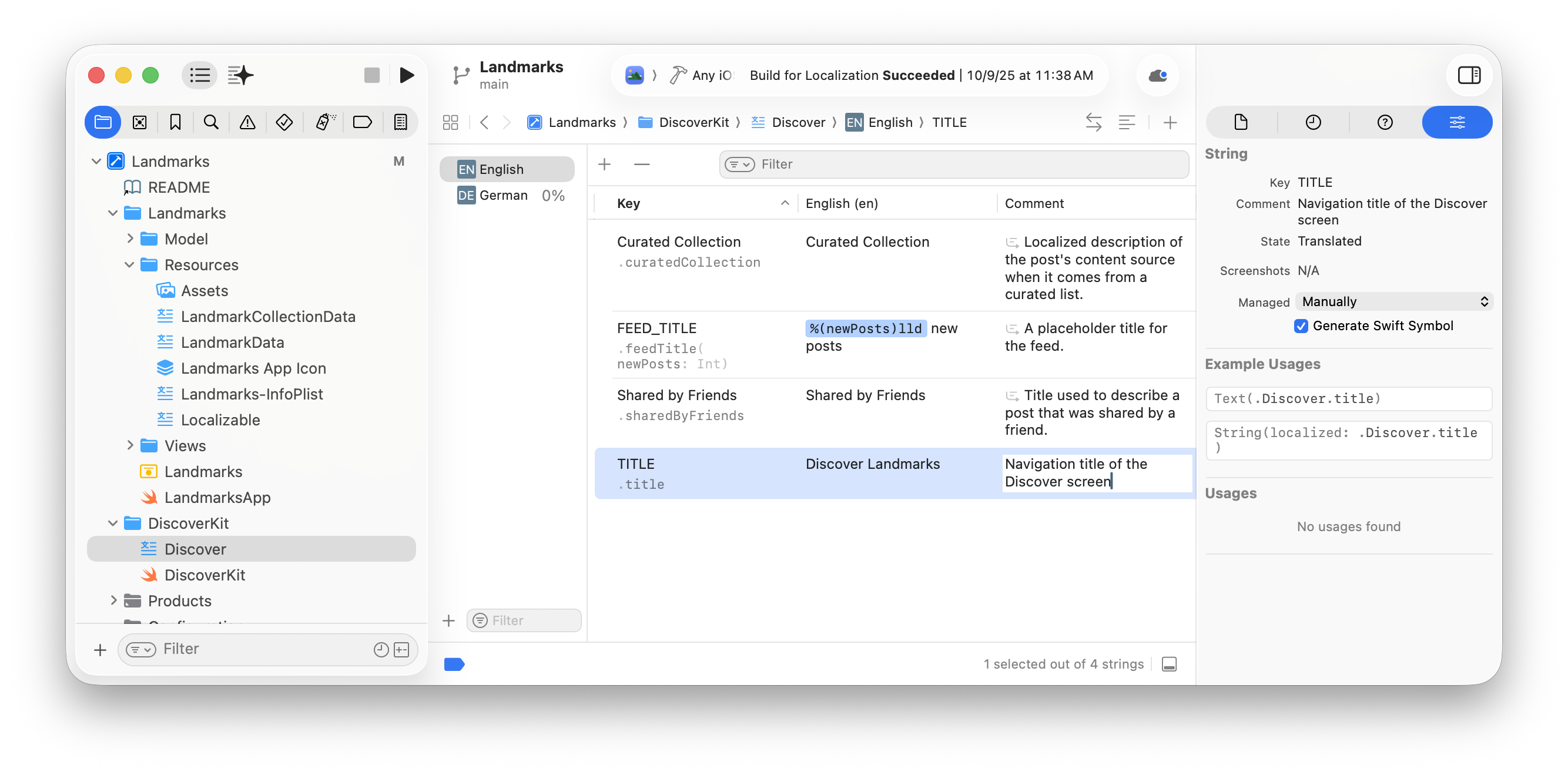The image size is (1568, 772).
Task: Toggle the bottom debug area panel
Action: point(1169,664)
